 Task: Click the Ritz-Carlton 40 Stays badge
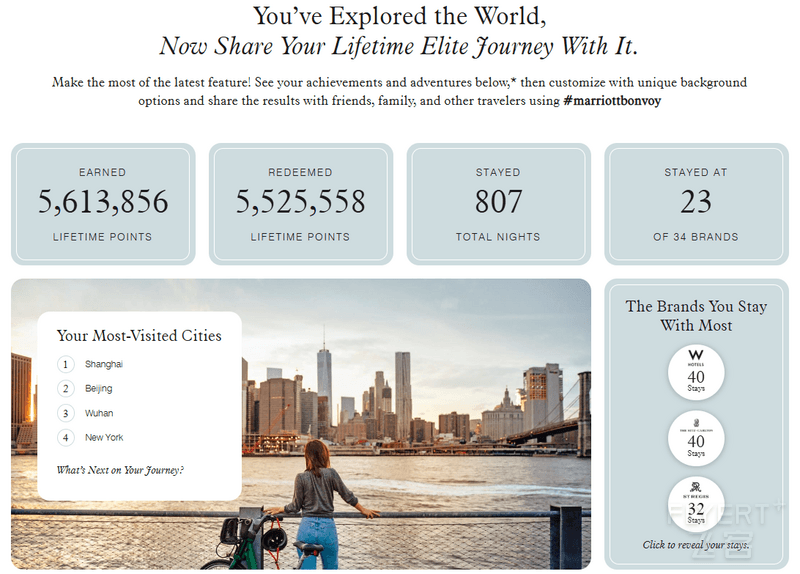point(696,438)
